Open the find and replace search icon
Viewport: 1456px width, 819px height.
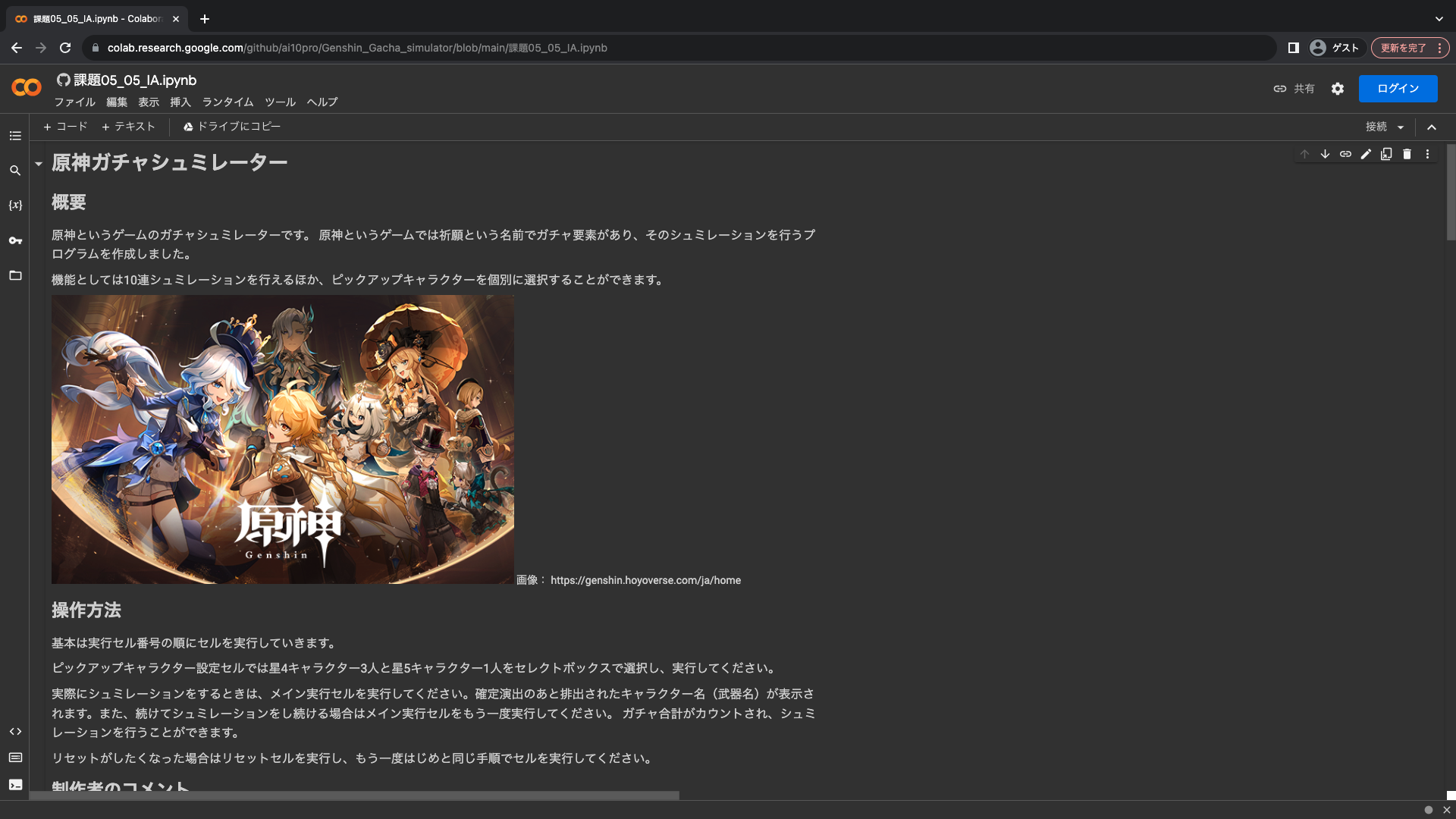tap(15, 171)
